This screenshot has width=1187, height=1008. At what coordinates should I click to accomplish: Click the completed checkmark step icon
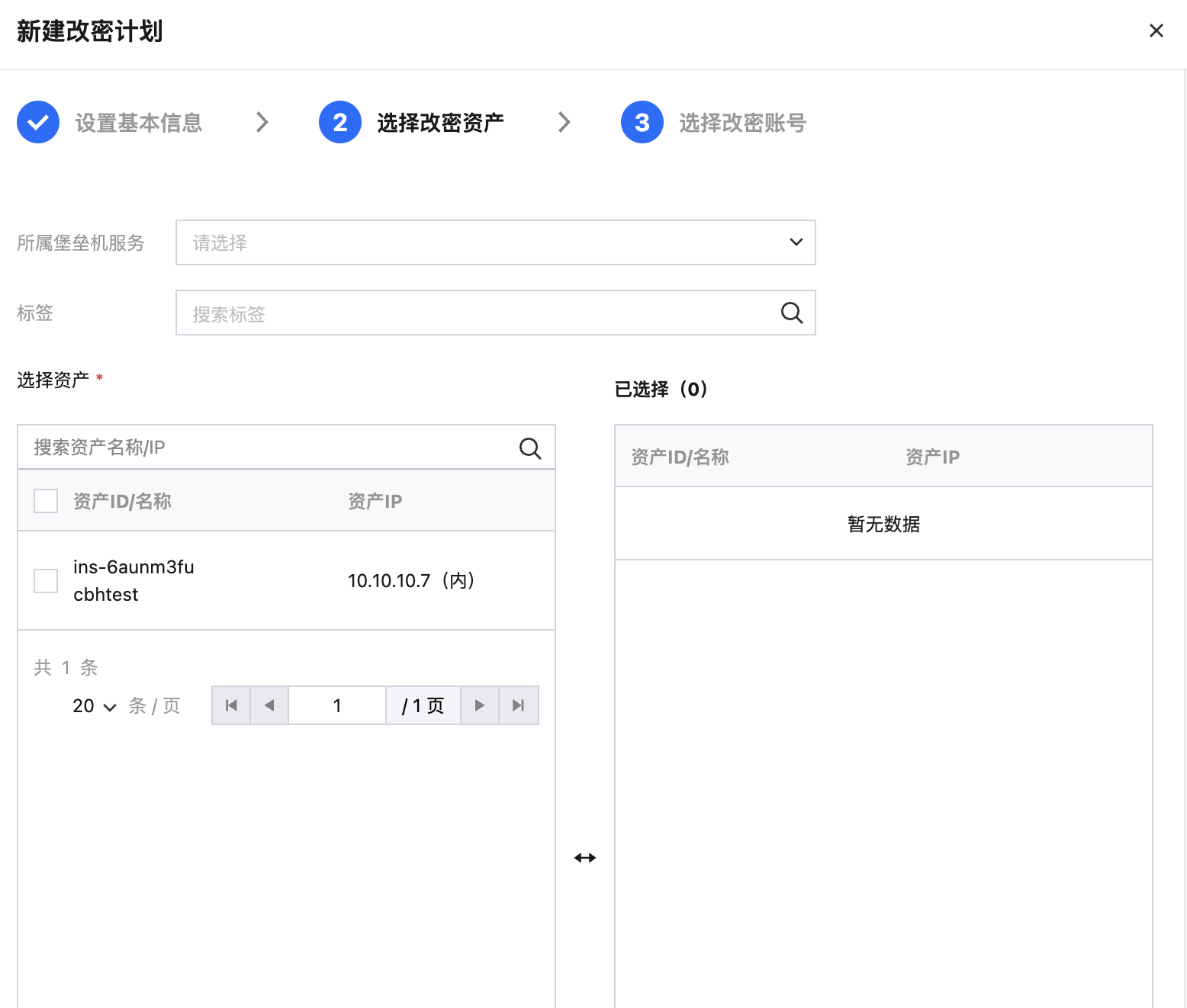(38, 122)
